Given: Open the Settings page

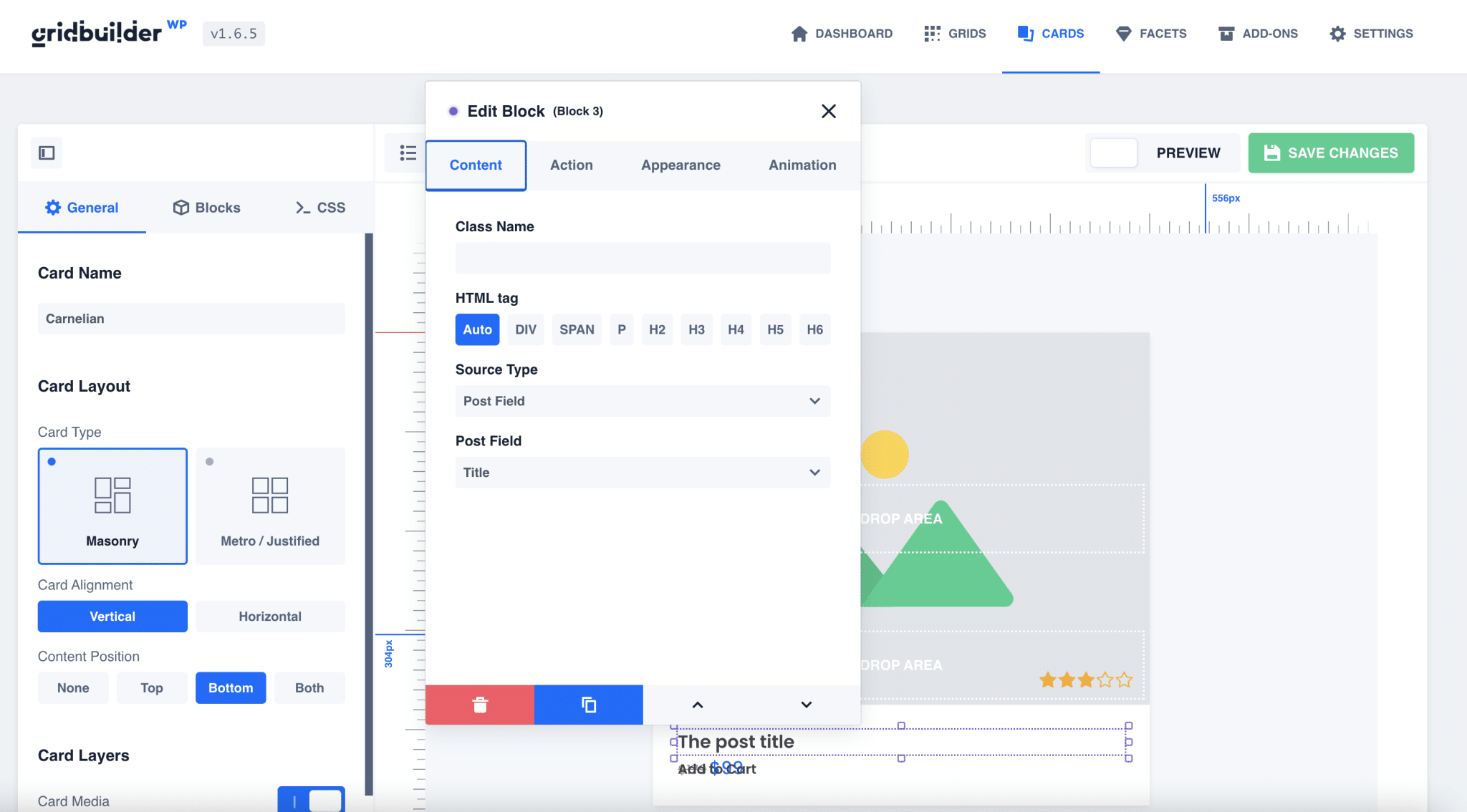Looking at the screenshot, I should coord(1372,34).
